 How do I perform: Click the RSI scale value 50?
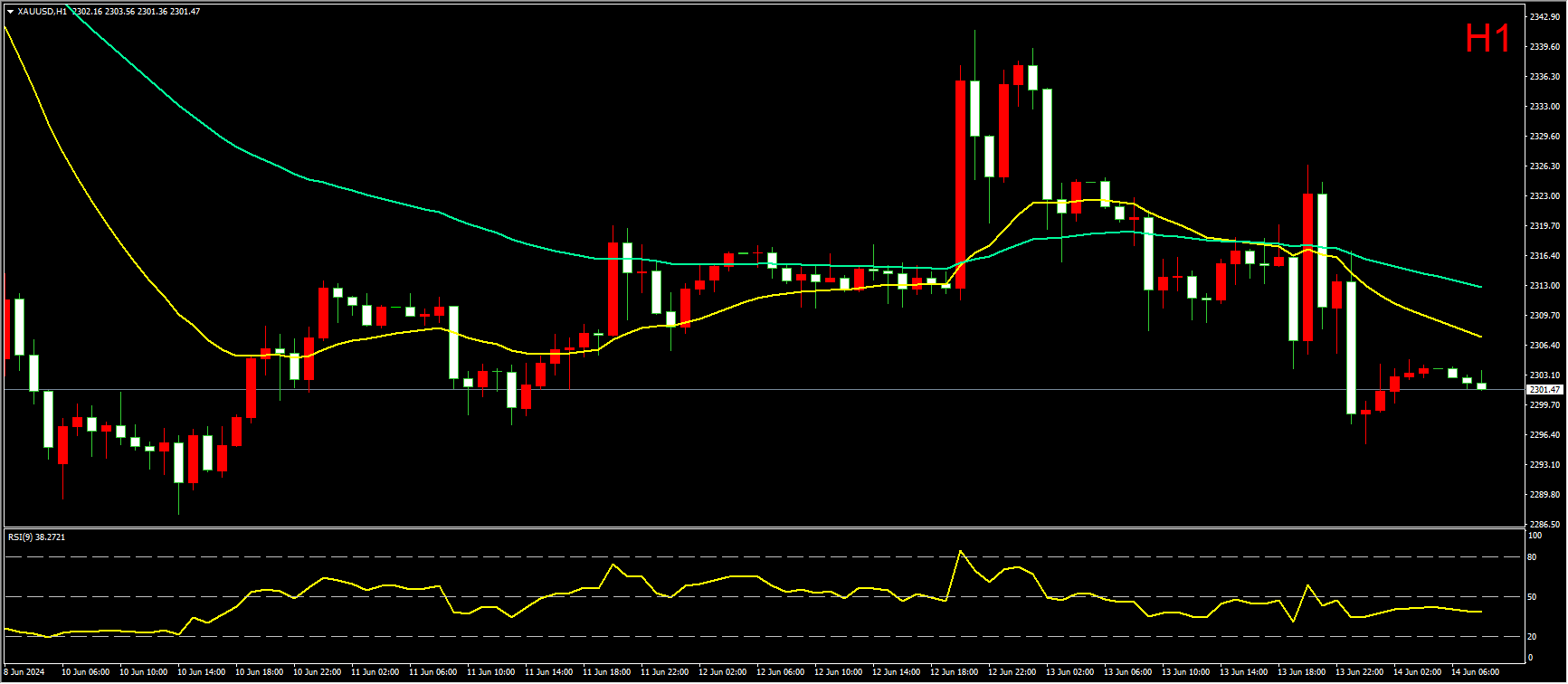click(x=1532, y=597)
